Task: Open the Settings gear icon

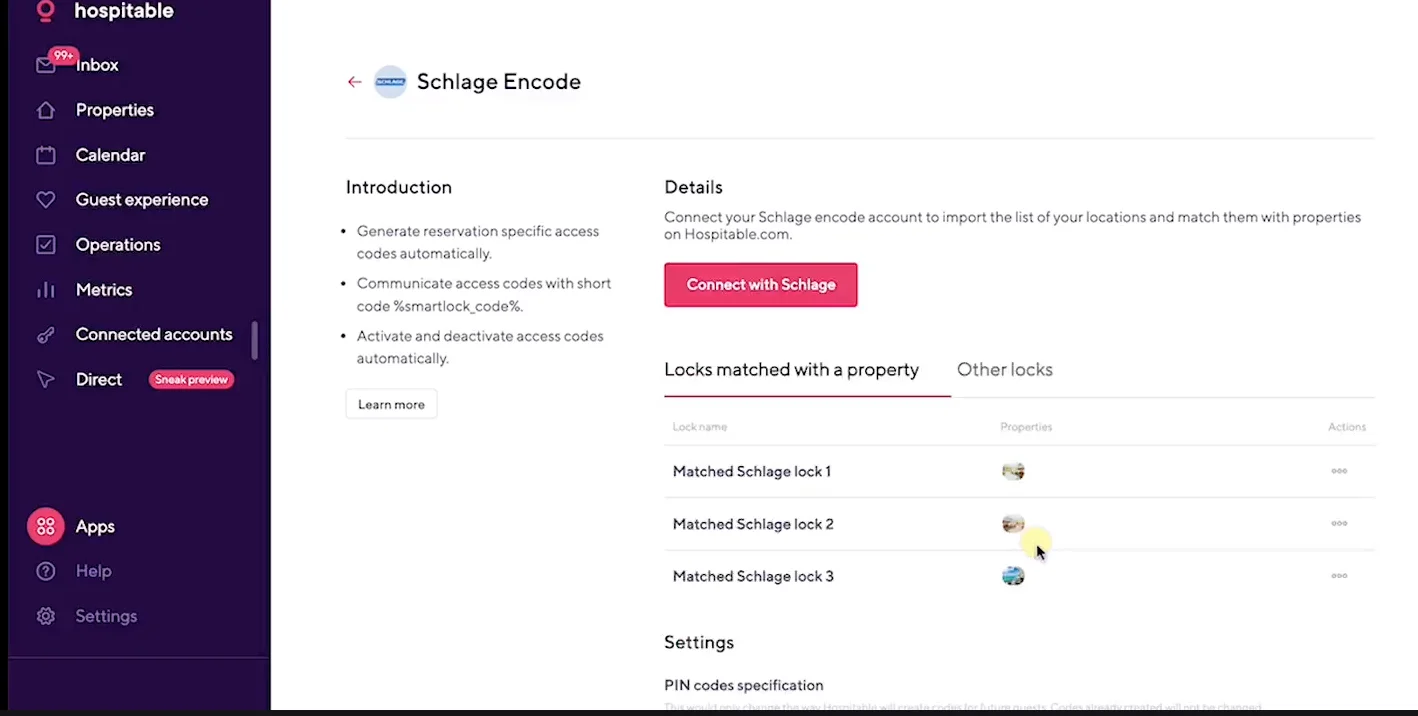Action: 46,616
